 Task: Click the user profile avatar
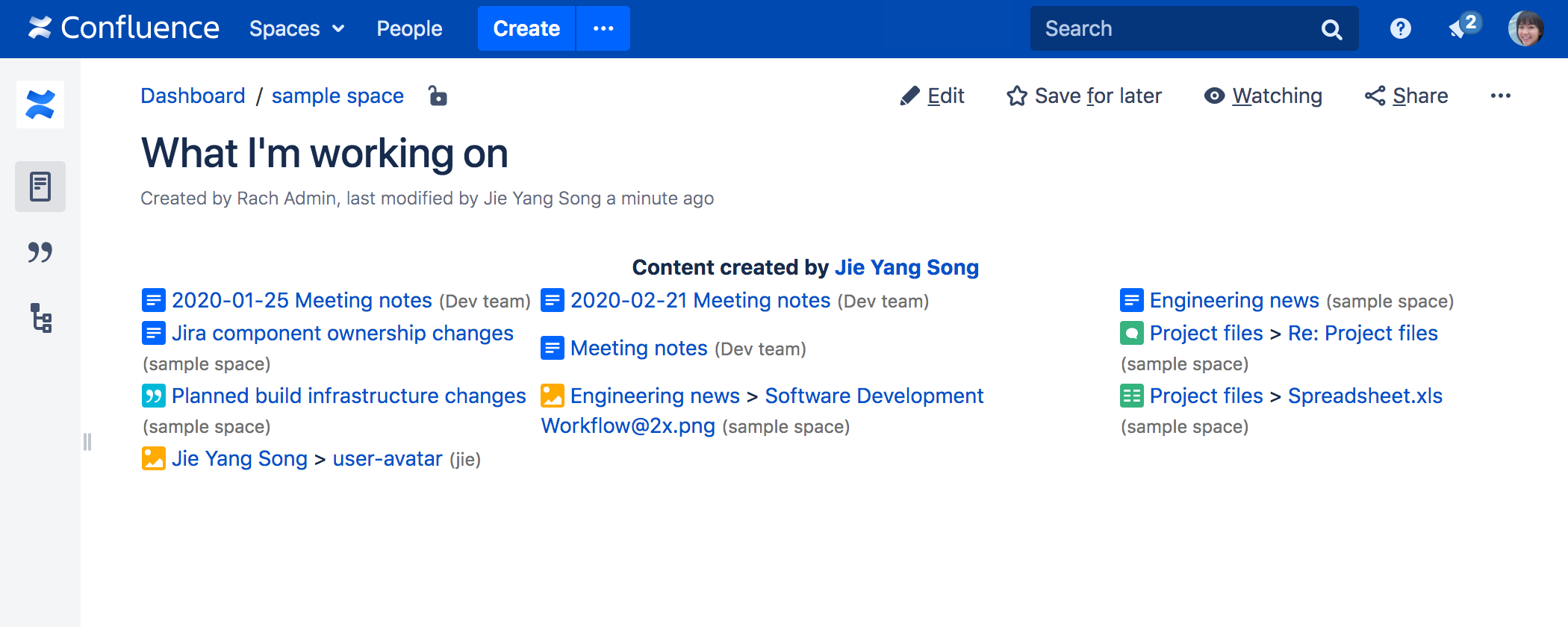(x=1525, y=28)
